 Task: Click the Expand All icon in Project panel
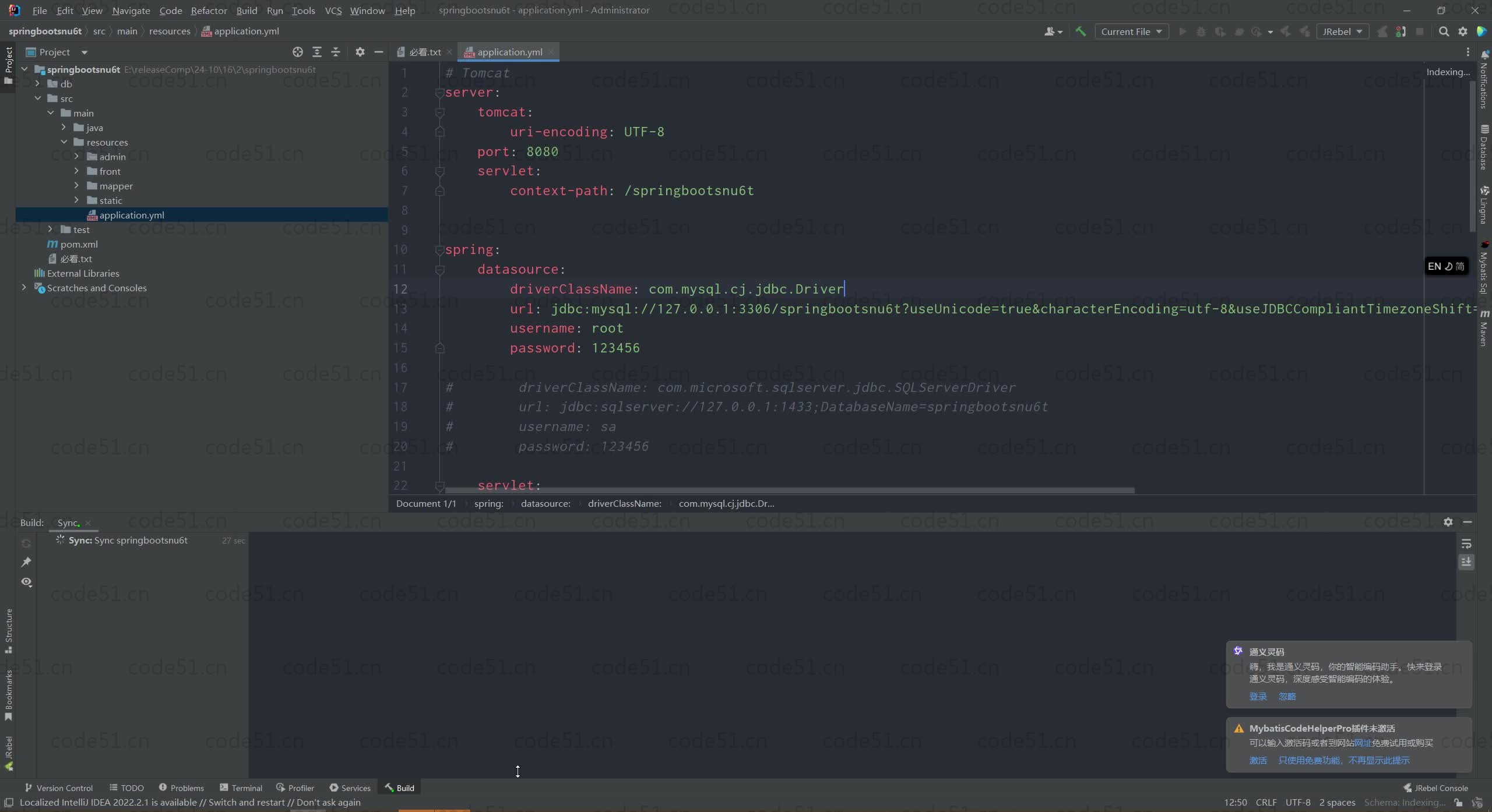point(317,52)
